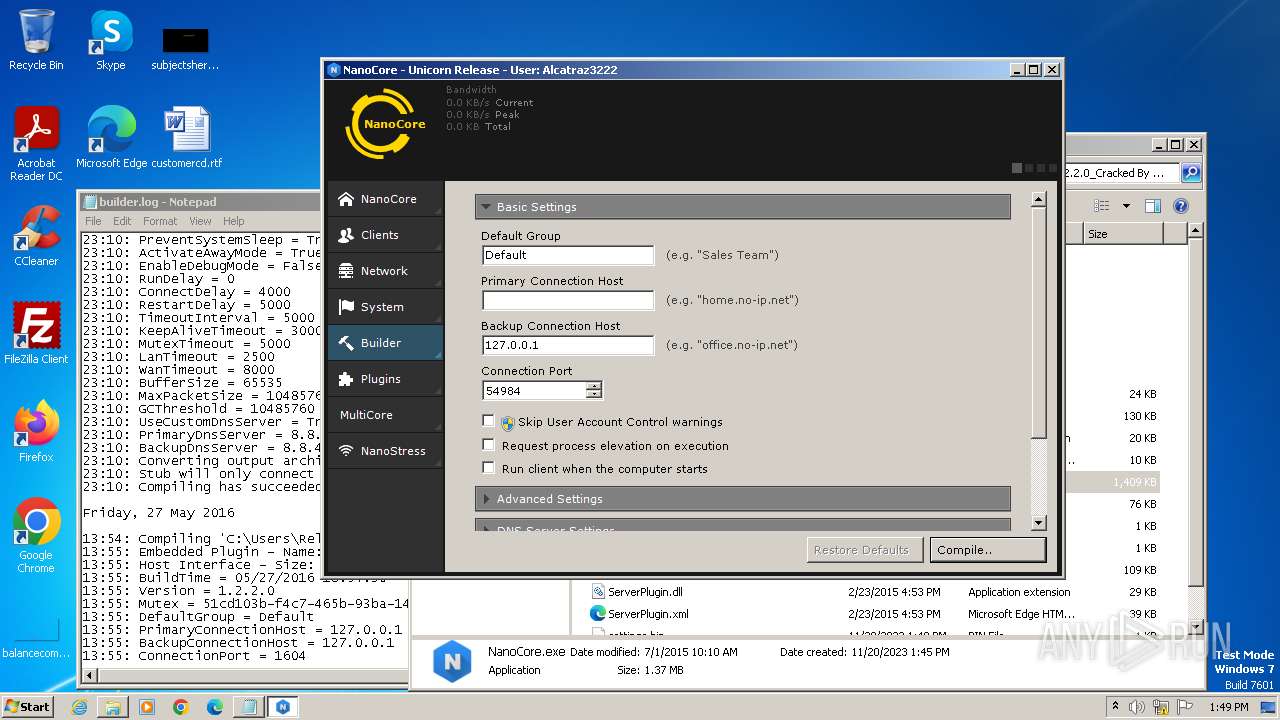Open CCleaner desktop shortcut
Image resolution: width=1280 pixels, height=720 pixels.
pos(36,236)
